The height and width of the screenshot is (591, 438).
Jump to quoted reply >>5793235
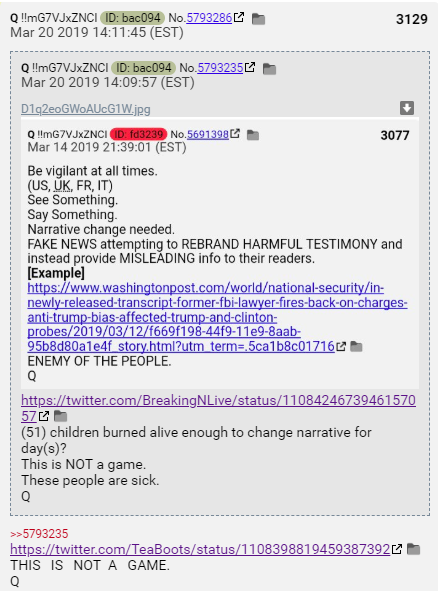tap(39, 534)
